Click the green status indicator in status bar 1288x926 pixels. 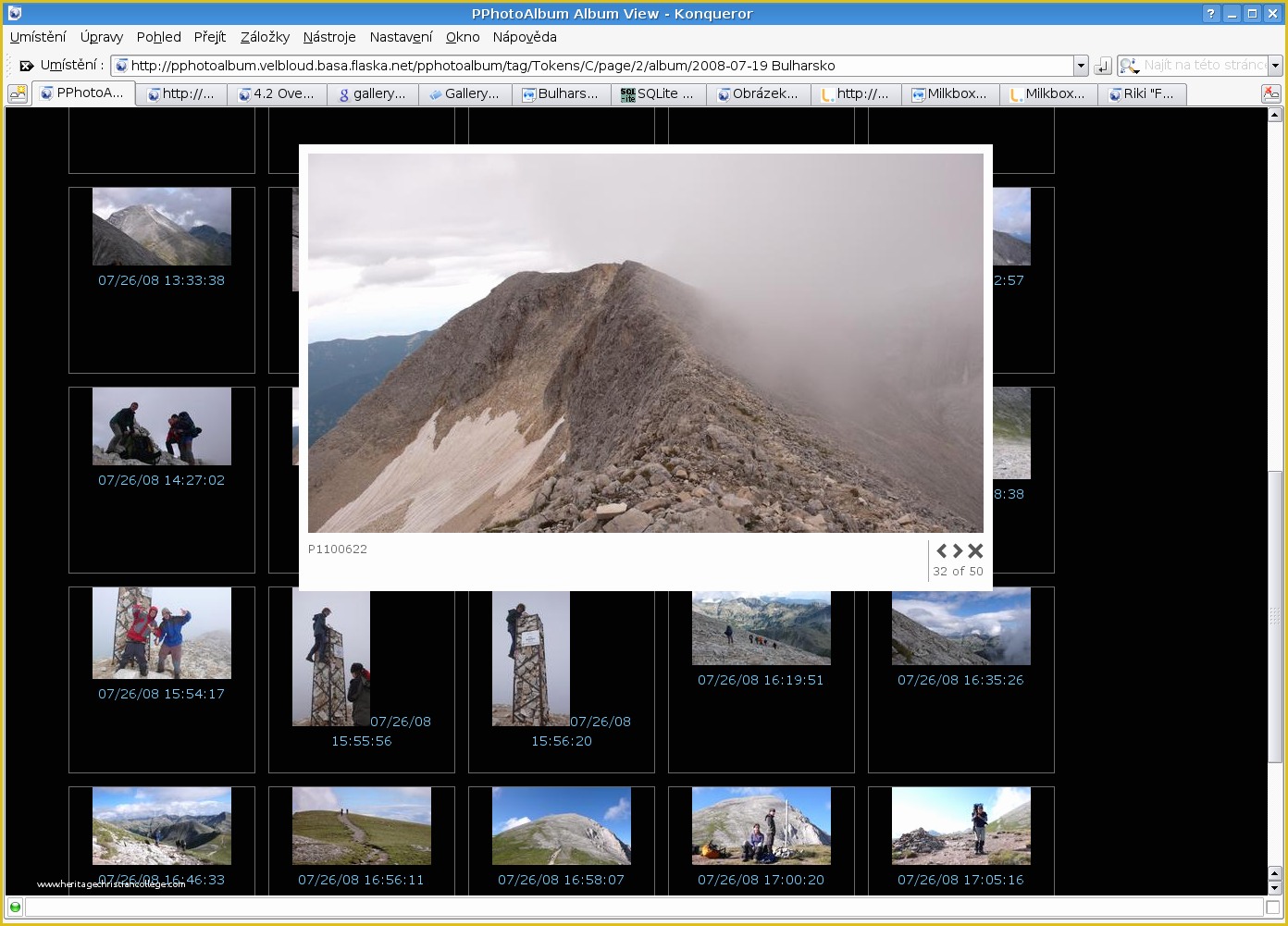tap(15, 907)
